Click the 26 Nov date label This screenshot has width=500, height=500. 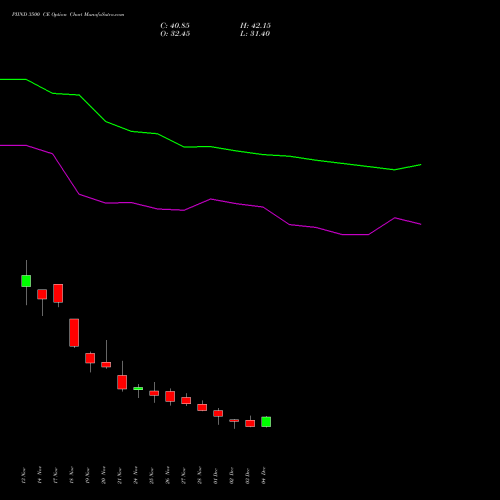click(x=168, y=475)
